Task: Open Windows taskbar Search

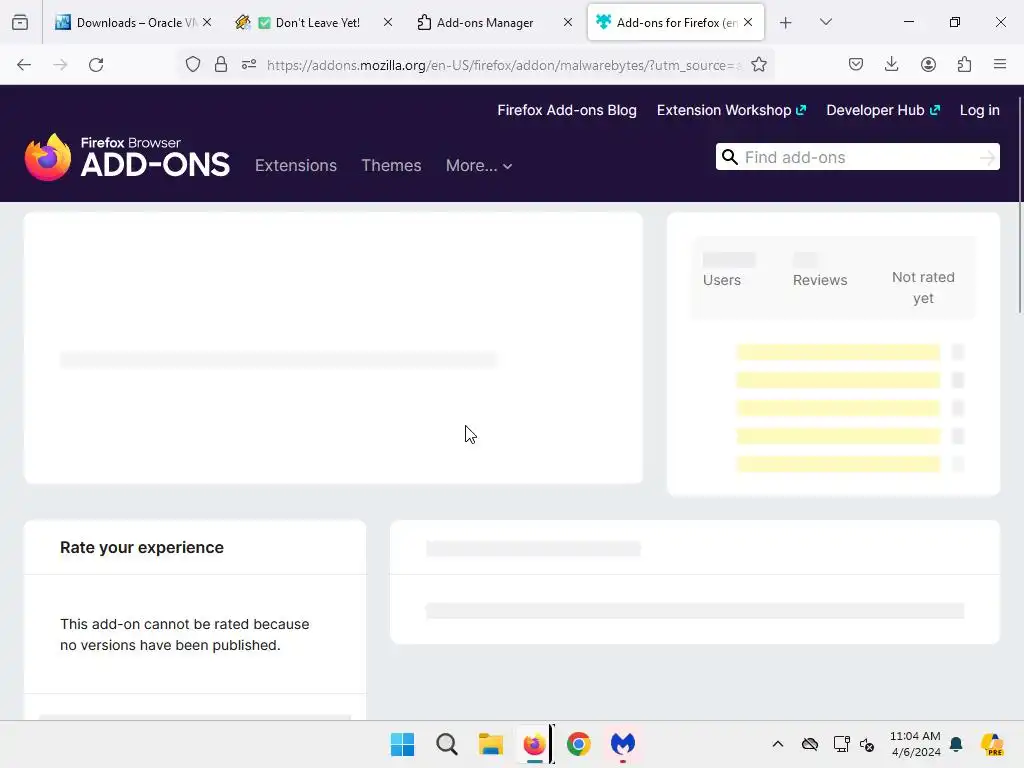Action: 447,744
